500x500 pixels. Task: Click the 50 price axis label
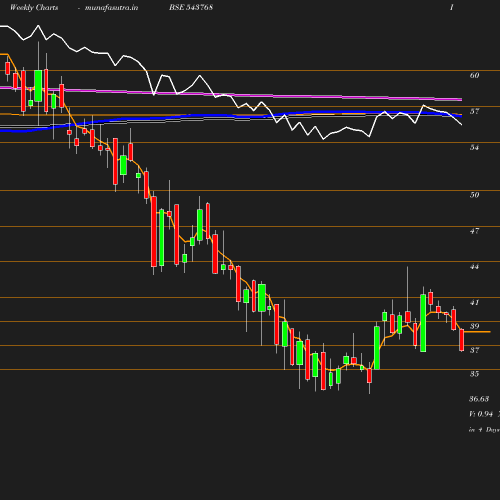coord(474,195)
